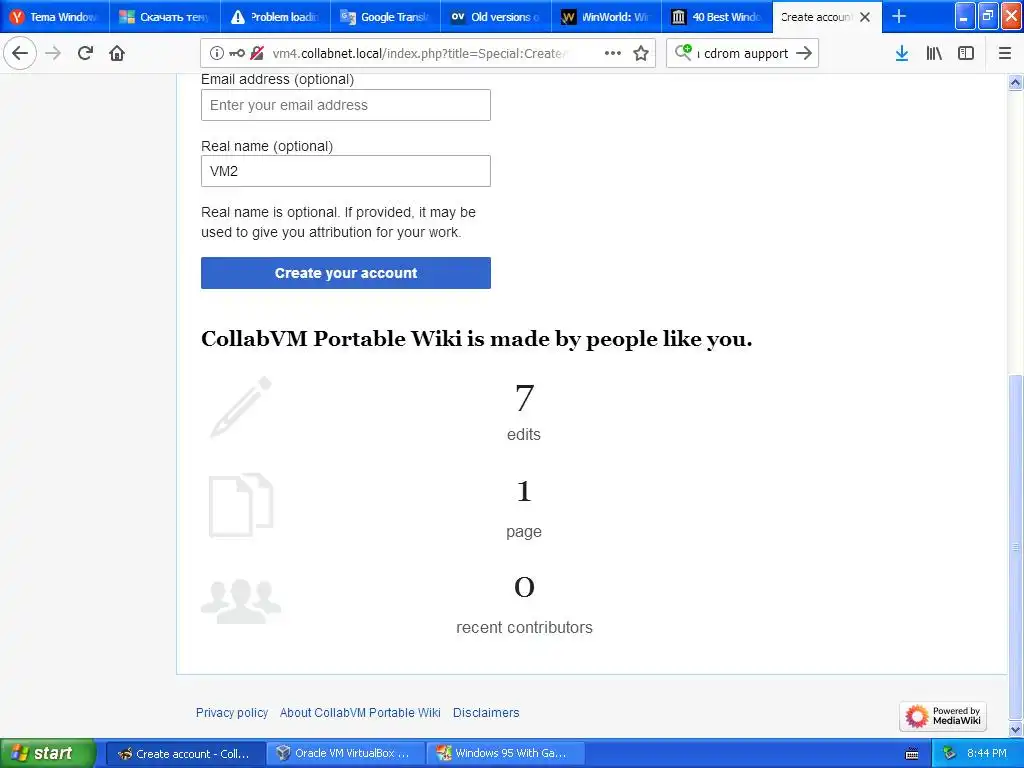
Task: Switch to the Скачать тему tab
Action: point(164,17)
